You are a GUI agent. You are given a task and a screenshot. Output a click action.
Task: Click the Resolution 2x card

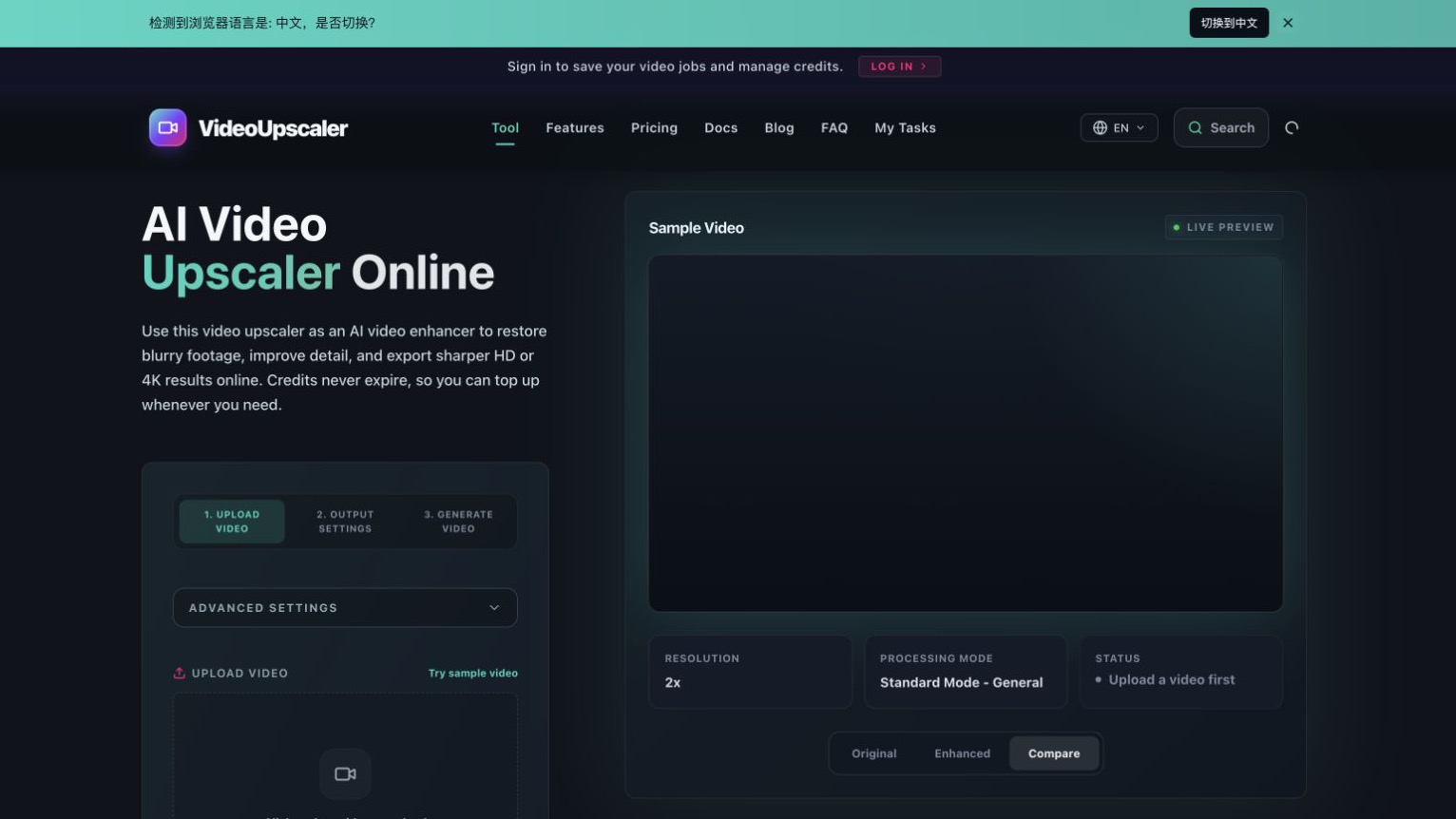750,672
